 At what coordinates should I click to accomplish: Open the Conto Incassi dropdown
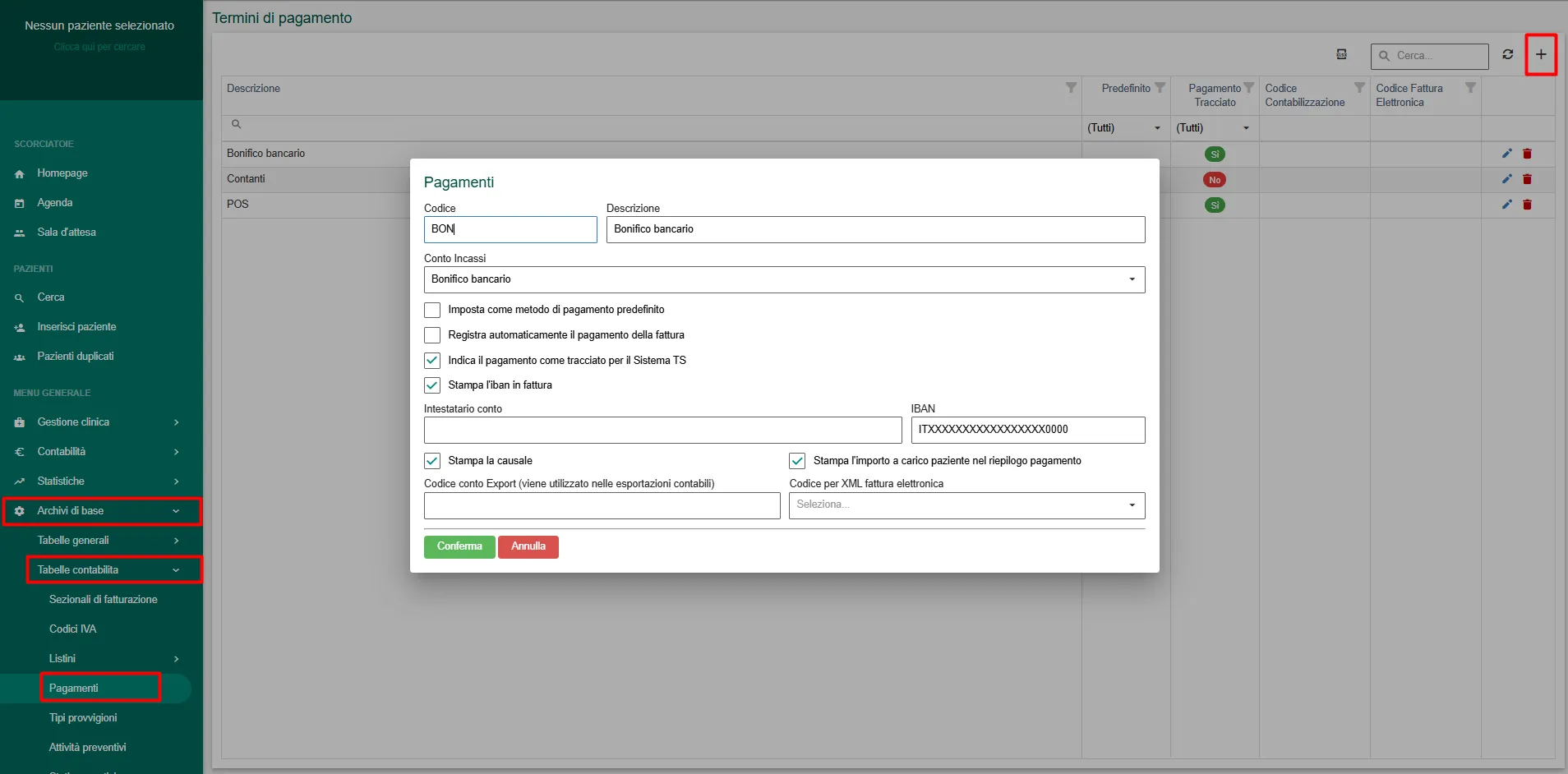point(784,279)
